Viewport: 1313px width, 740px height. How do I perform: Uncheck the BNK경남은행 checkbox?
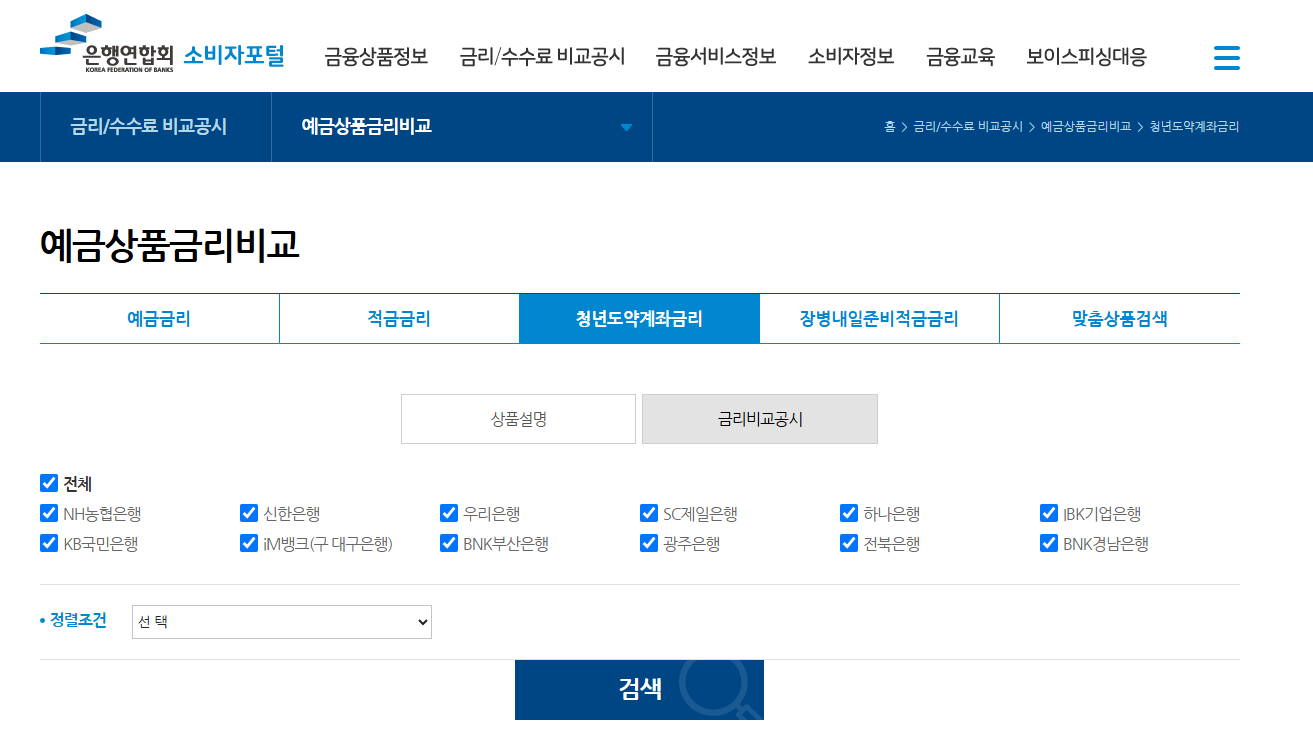click(1049, 543)
